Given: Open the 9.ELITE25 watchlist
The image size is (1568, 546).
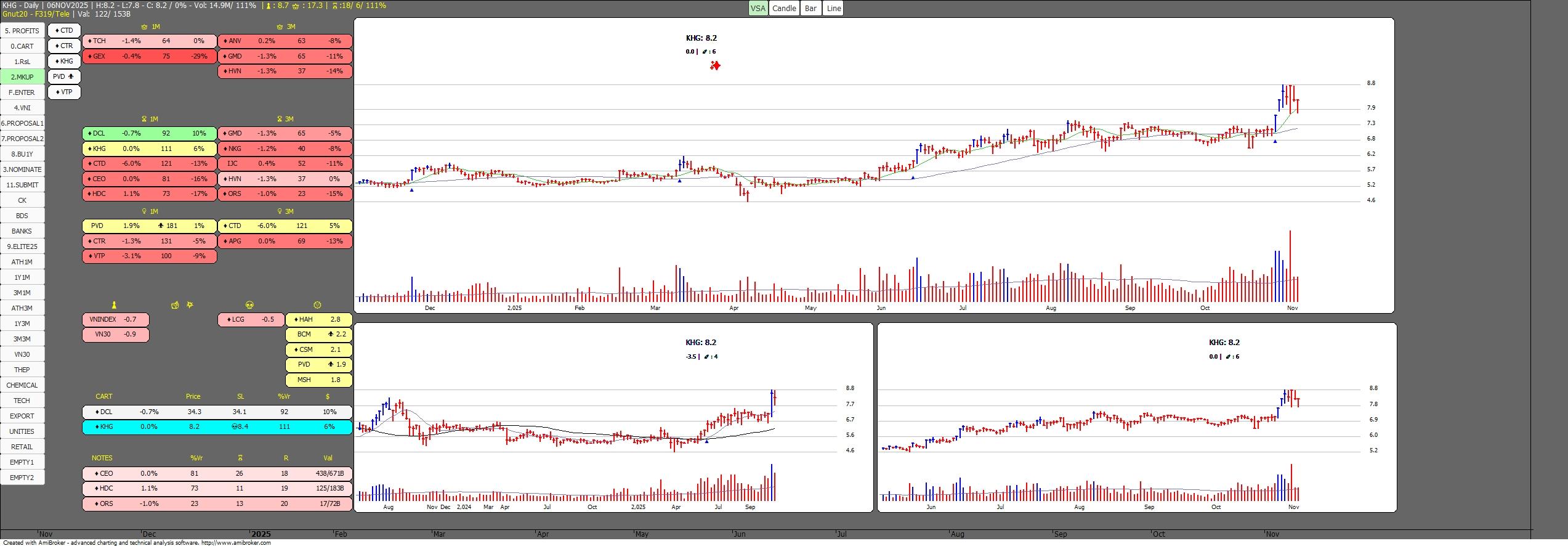Looking at the screenshot, I should tap(22, 247).
